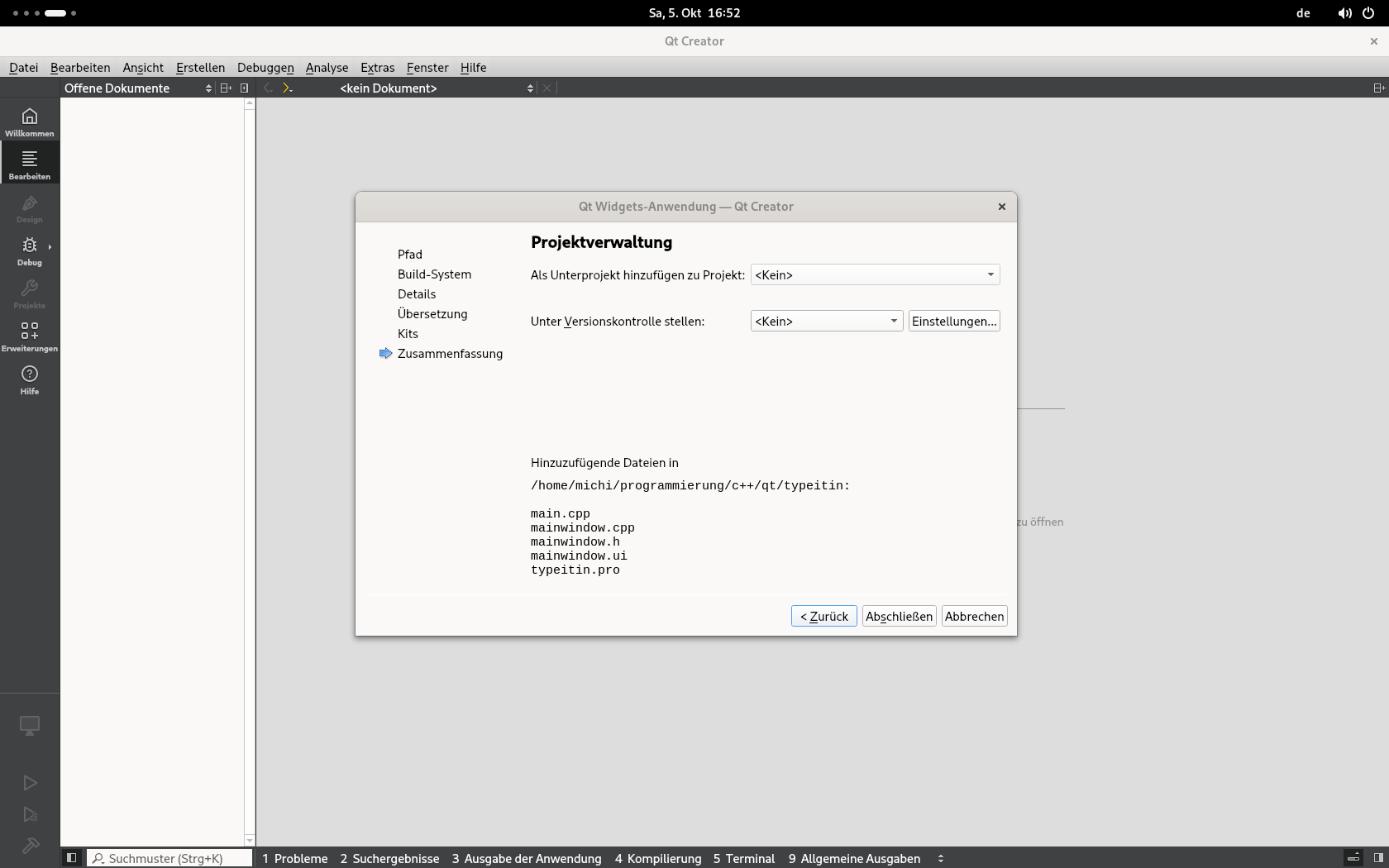The height and width of the screenshot is (868, 1389).
Task: Click the typeitin.pro file name
Action: click(575, 570)
